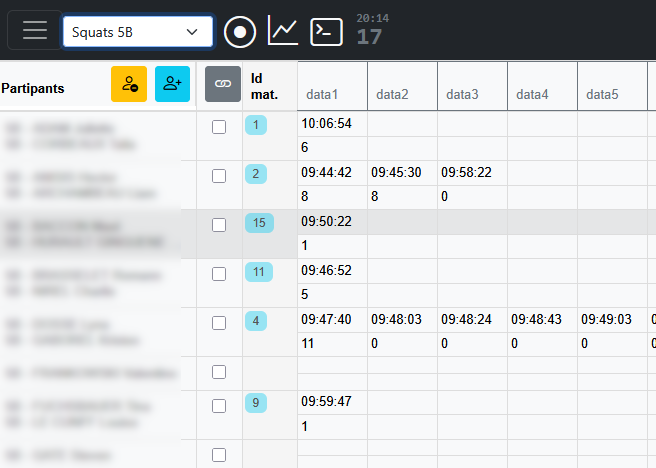Screen dimensions: 656x468
Task: Click the Partipants header label
Action: [33, 88]
